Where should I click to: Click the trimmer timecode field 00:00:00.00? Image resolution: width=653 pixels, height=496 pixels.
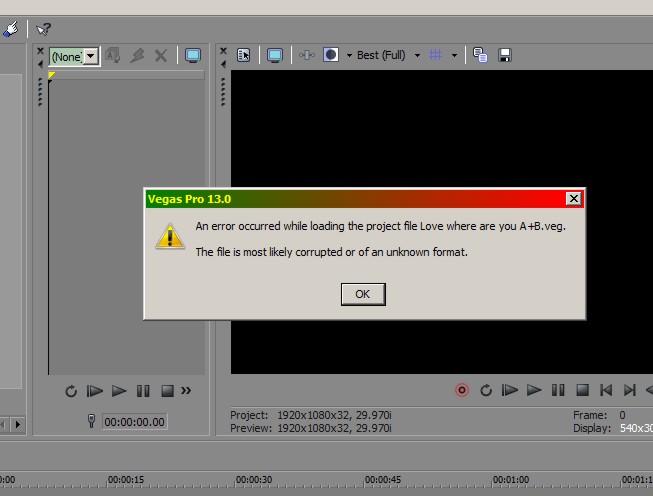tap(134, 422)
